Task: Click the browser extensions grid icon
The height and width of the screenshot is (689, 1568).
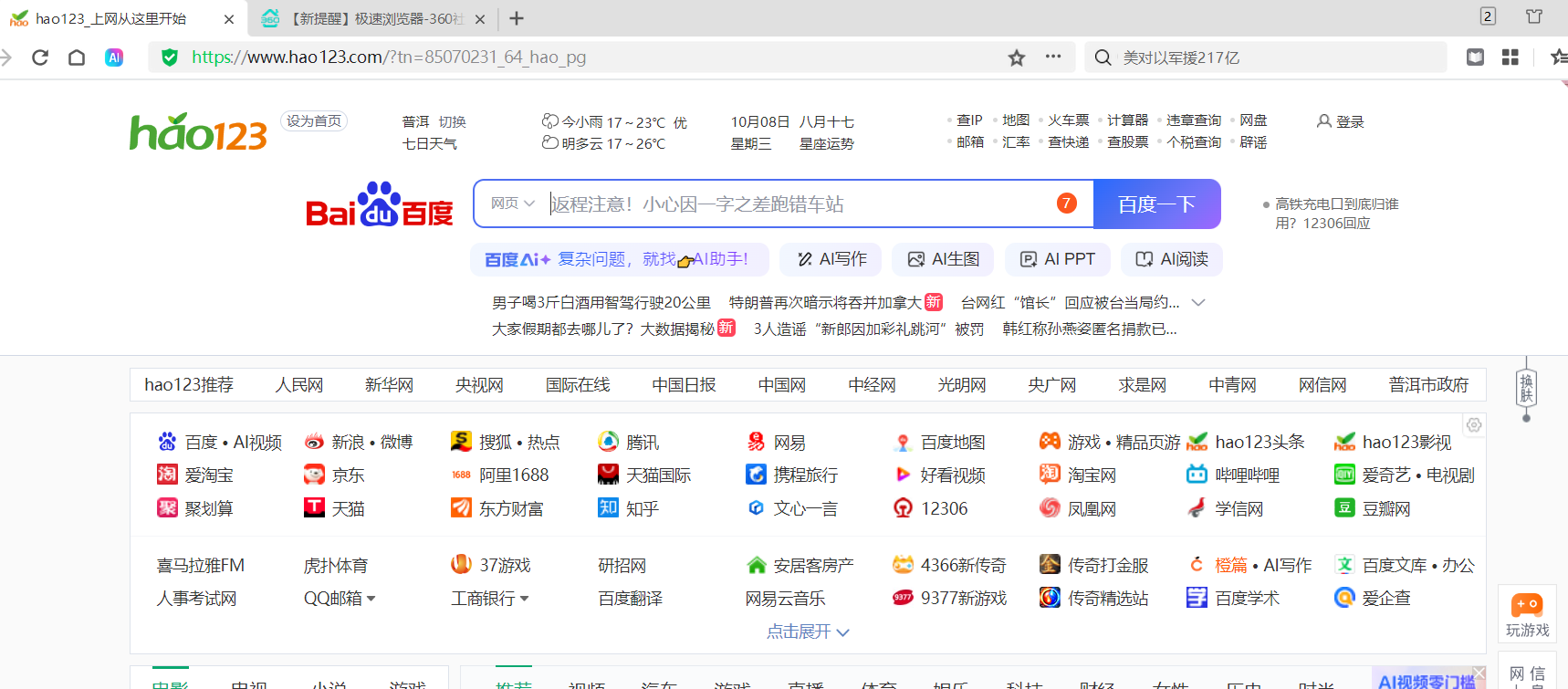Action: click(1511, 57)
